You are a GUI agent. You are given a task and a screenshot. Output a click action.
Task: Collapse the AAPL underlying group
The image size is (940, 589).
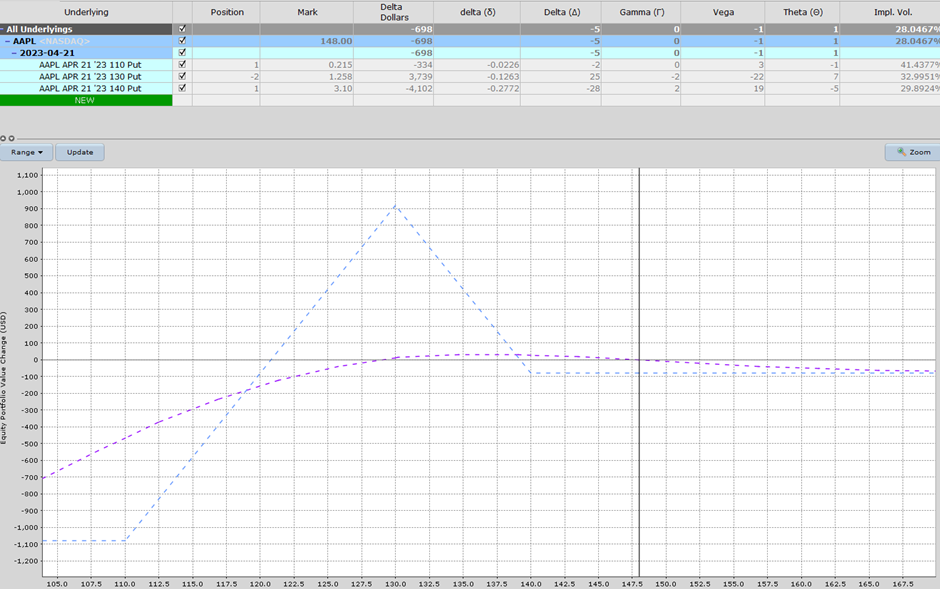tap(7, 41)
